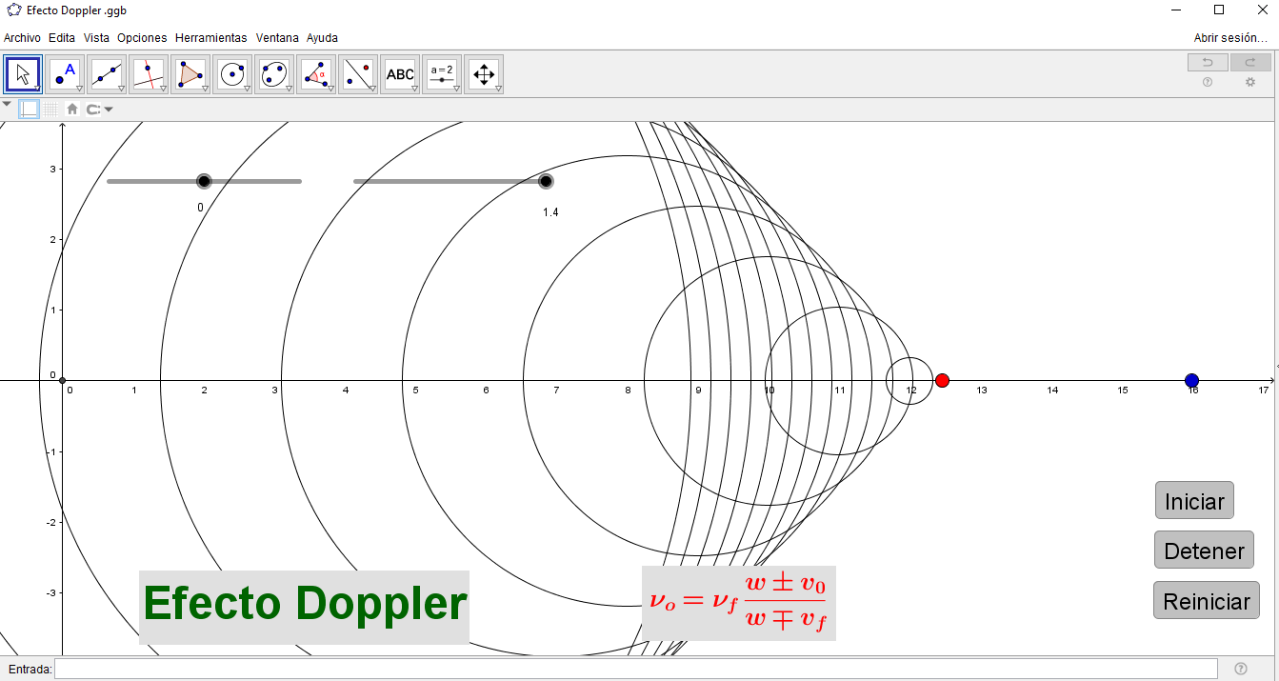Screen dimensions: 1279x681
Task: Activate the Angle measurement tool
Action: 316,74
